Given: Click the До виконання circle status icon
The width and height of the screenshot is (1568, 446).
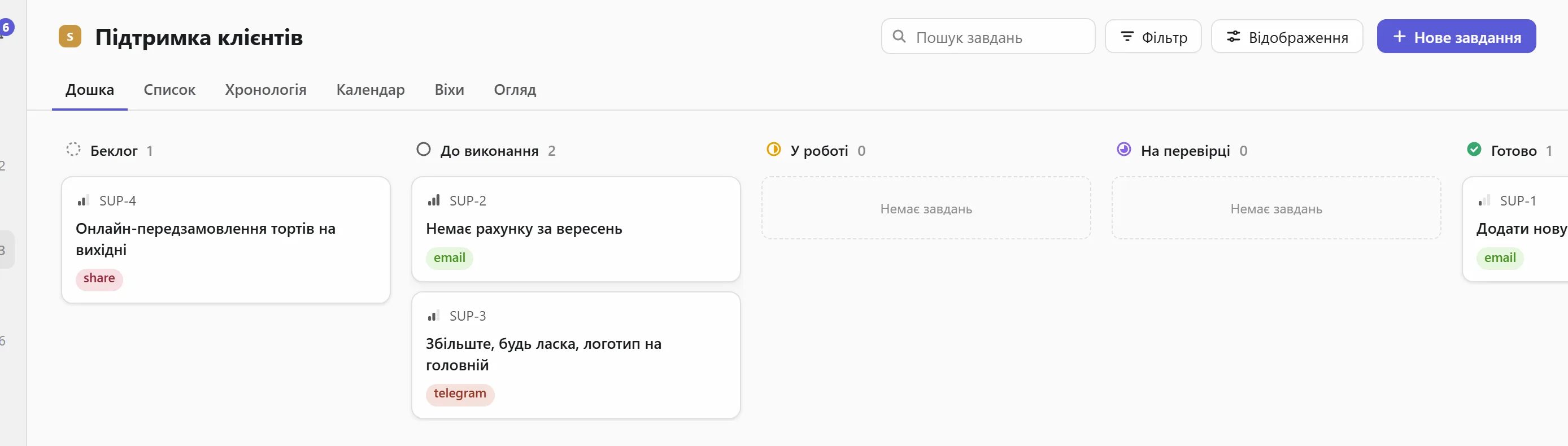Looking at the screenshot, I should tap(424, 150).
